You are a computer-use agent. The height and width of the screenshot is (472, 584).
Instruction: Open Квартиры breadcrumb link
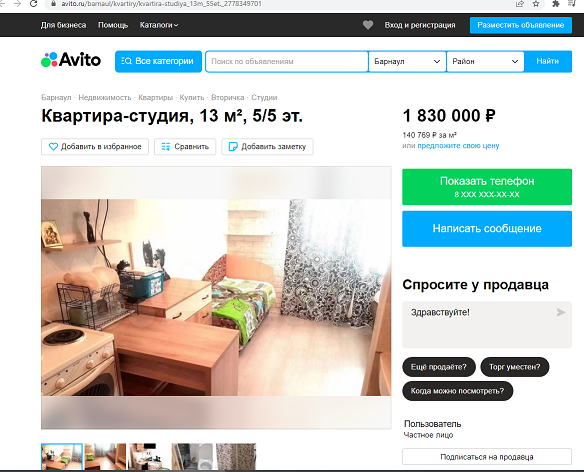click(155, 98)
